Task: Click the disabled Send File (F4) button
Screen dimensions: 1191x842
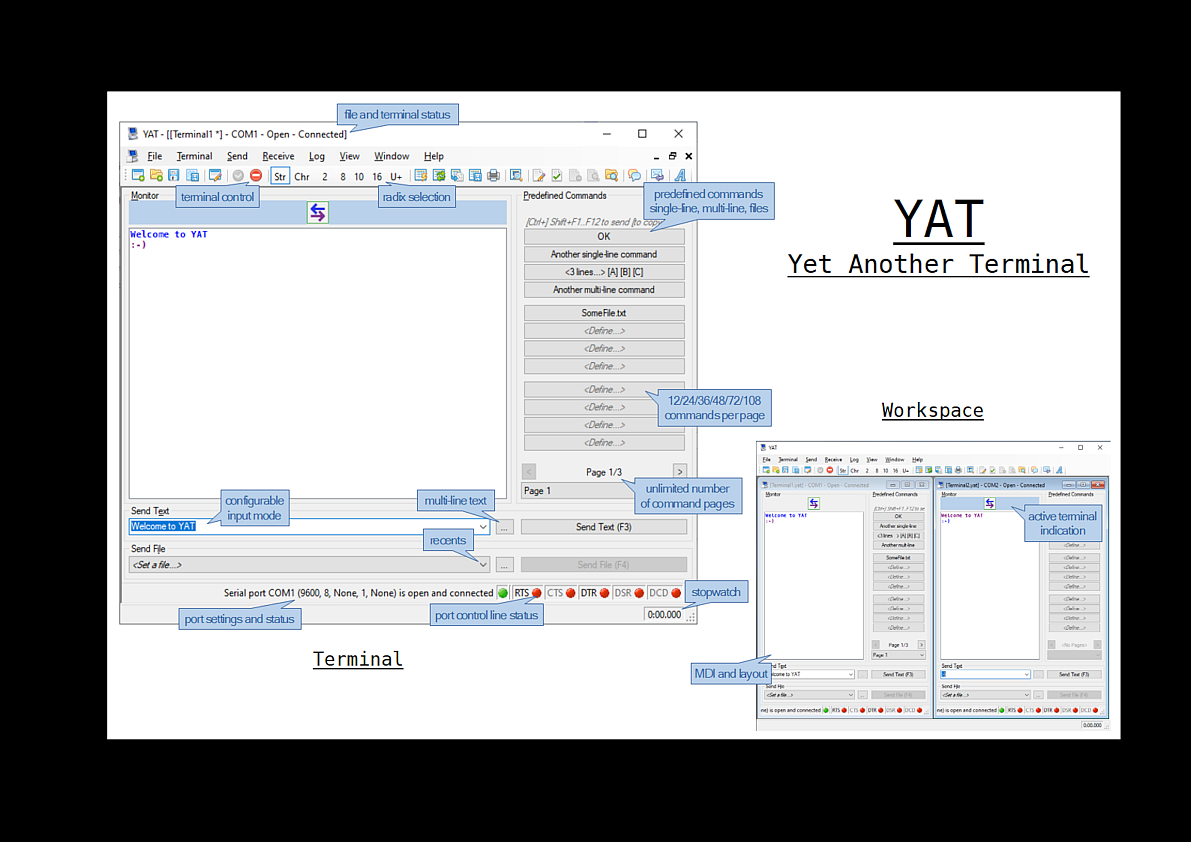Action: (604, 565)
